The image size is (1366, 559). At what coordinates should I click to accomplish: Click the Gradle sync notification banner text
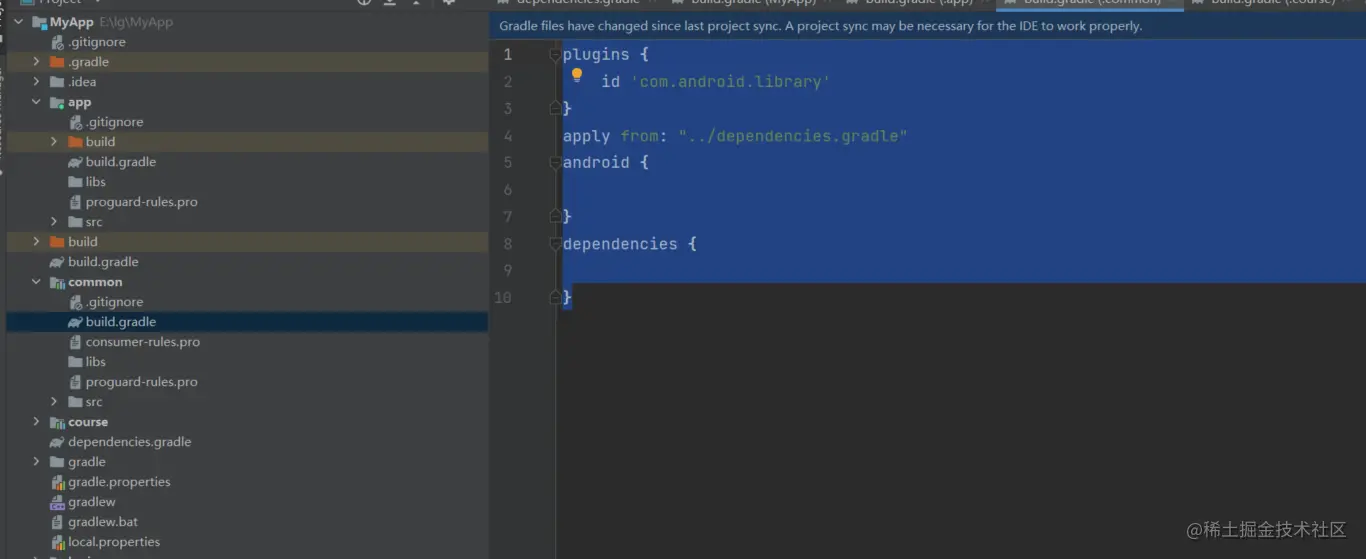pyautogui.click(x=821, y=26)
